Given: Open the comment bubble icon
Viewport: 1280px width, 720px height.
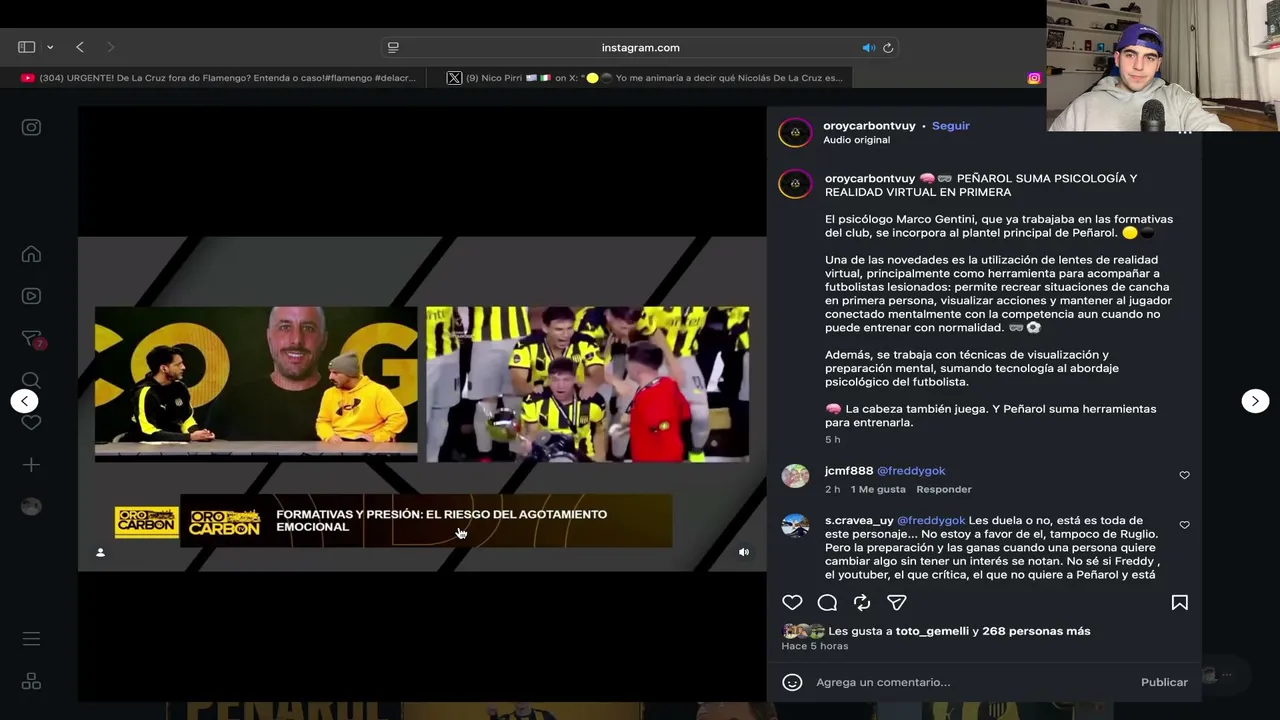Looking at the screenshot, I should click(827, 602).
